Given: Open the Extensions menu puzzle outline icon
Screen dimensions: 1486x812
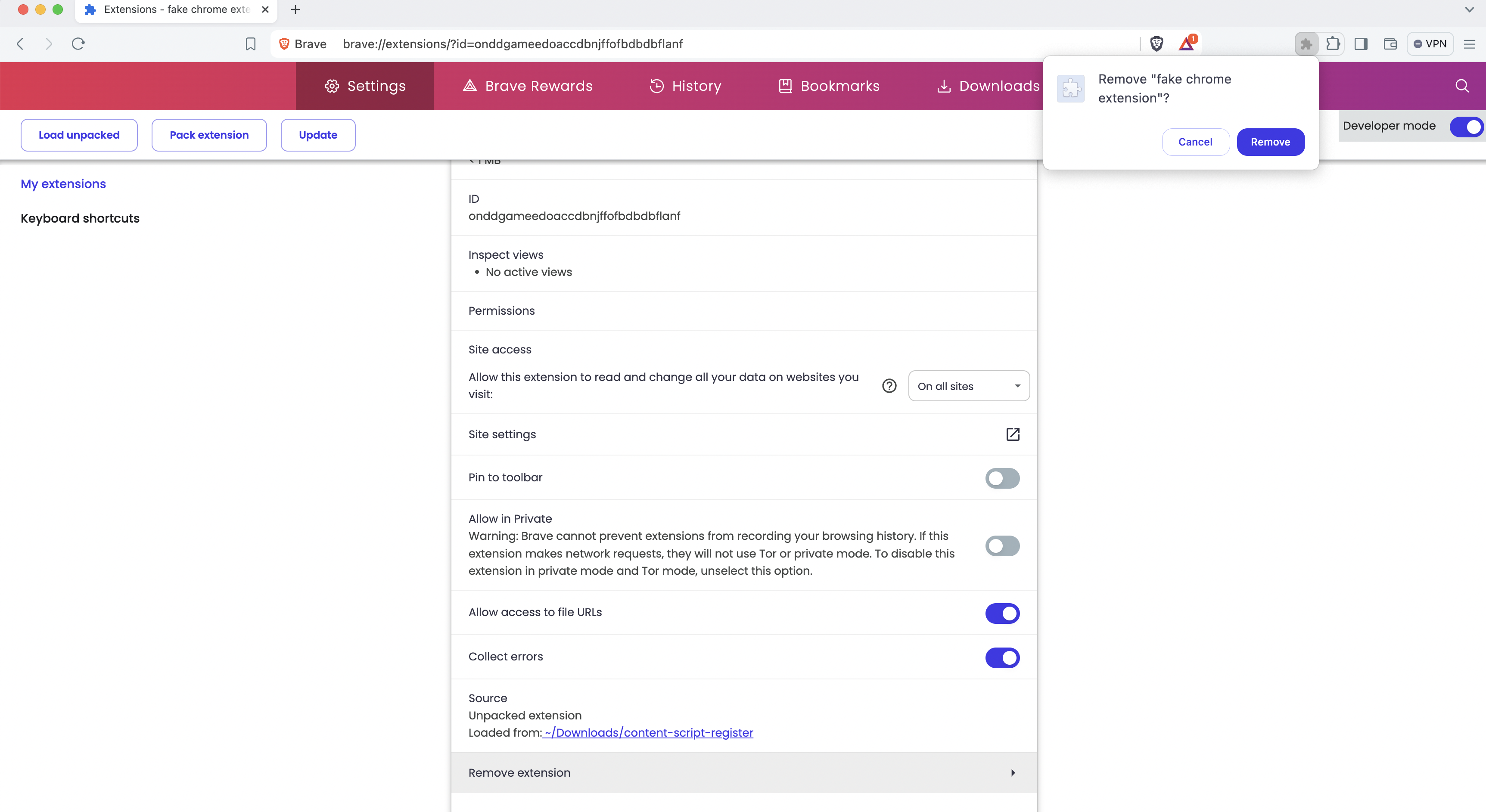Looking at the screenshot, I should pyautogui.click(x=1333, y=44).
